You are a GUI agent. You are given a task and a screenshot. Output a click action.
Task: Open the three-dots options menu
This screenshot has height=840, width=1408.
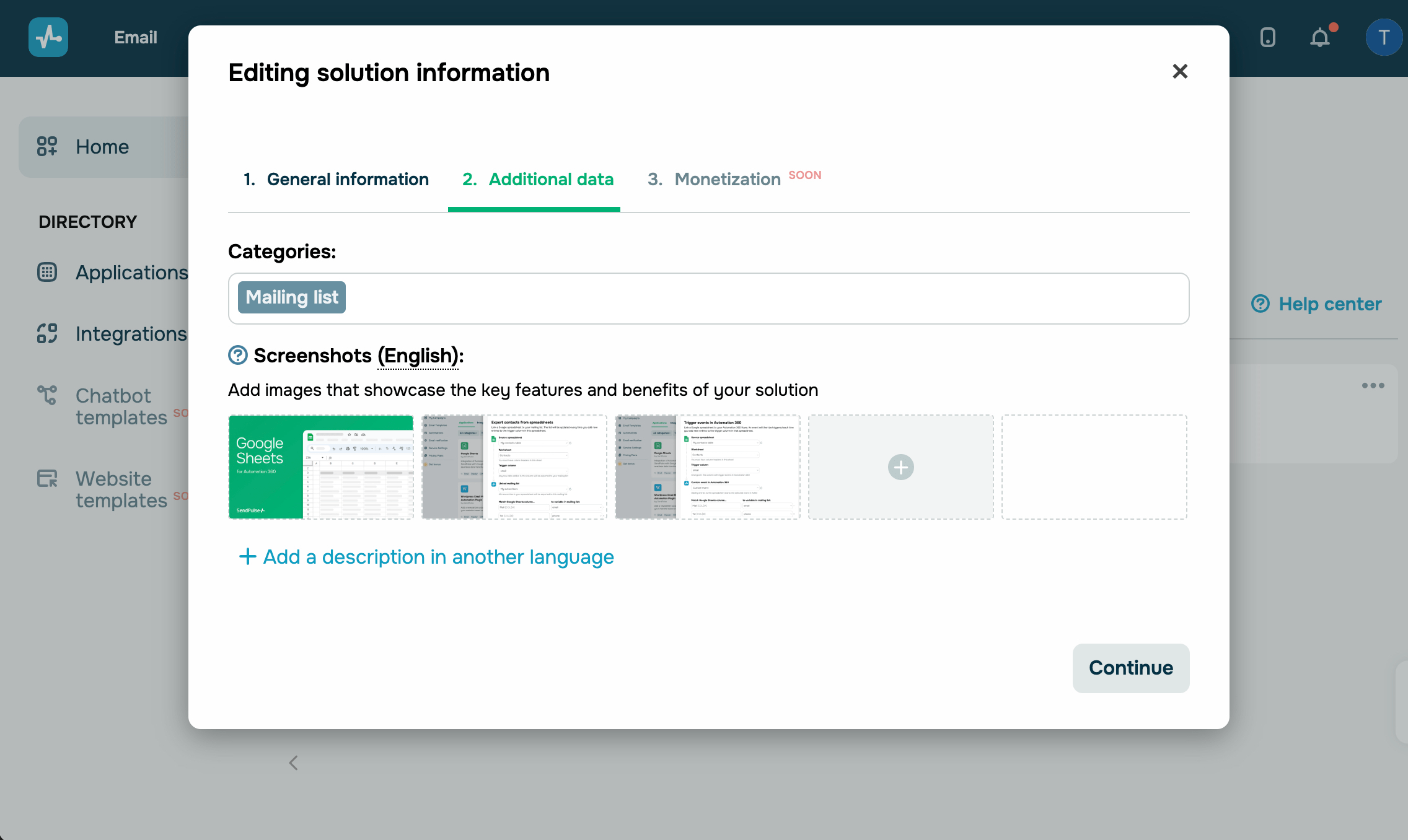(1373, 385)
